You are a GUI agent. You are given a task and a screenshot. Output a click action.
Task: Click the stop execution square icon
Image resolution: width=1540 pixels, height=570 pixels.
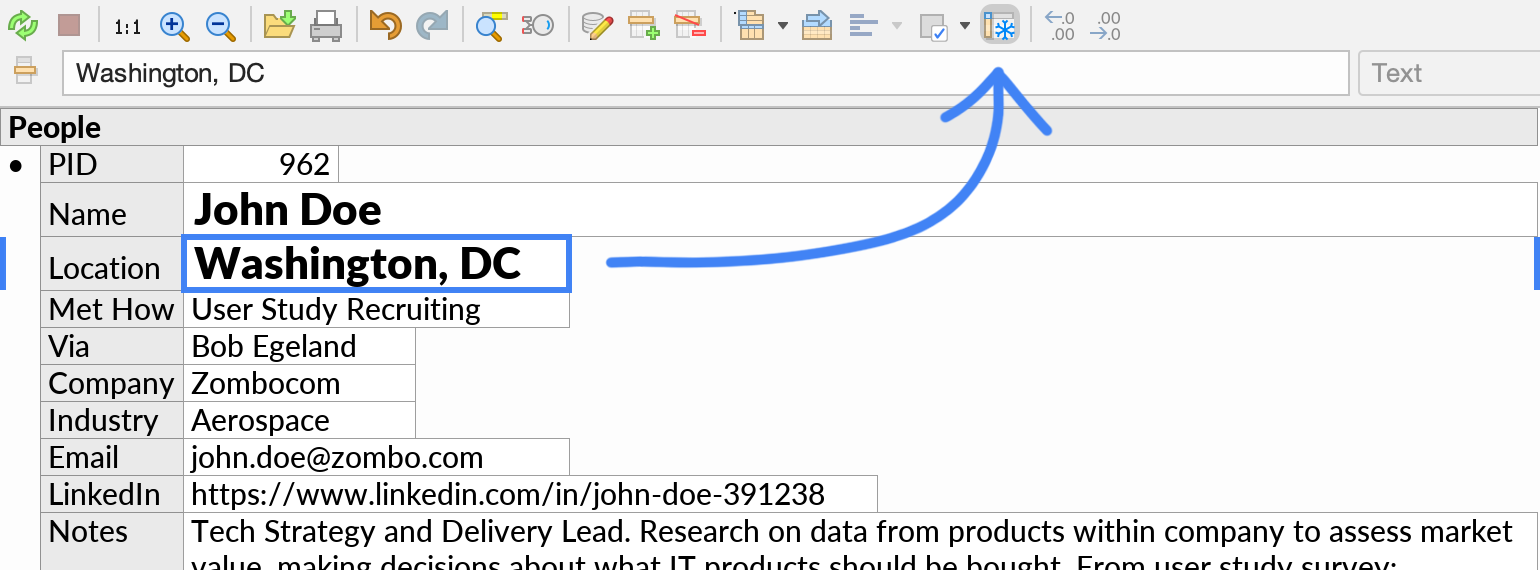(68, 25)
